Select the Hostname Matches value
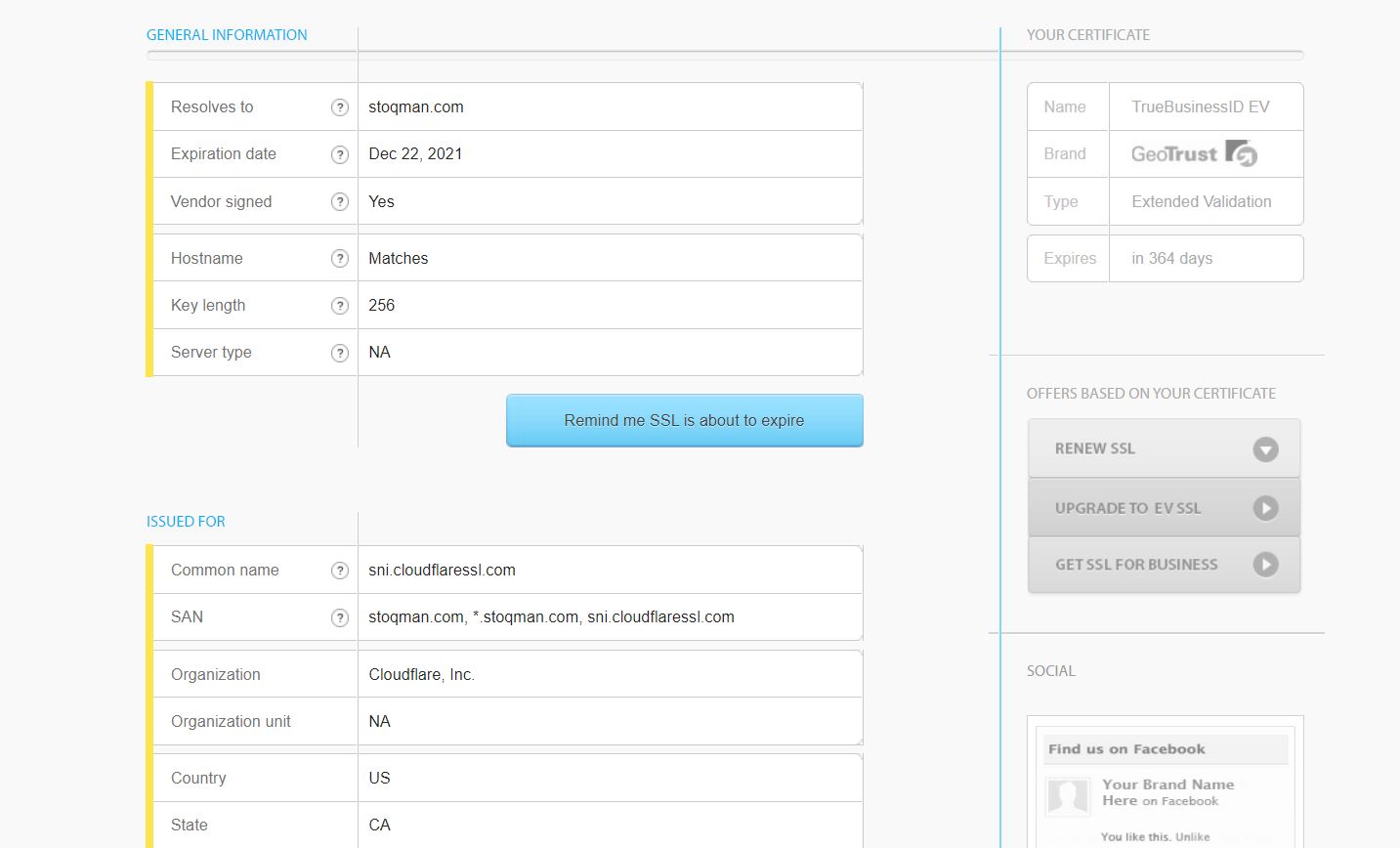Screen dimensions: 1400x848 point(398,259)
